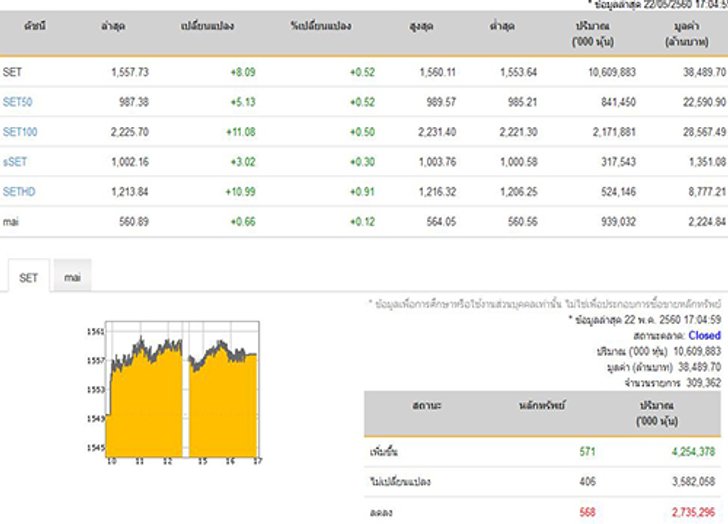Select advancing securities count 571
Viewport: 728px width, 524px height.
coord(587,451)
